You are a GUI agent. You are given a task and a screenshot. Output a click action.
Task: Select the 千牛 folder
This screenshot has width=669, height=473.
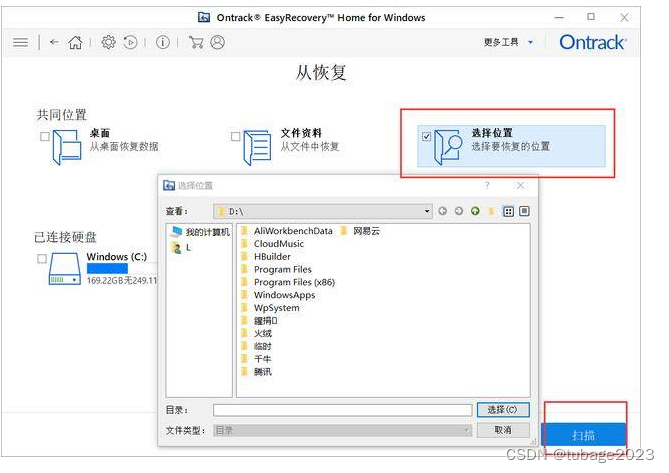point(257,359)
